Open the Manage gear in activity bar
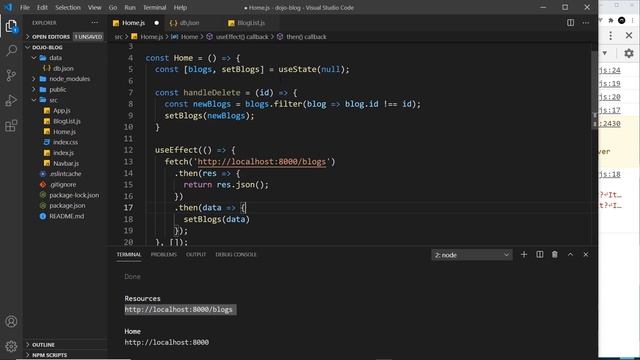Viewport: 640px width, 360px height. tap(11, 346)
